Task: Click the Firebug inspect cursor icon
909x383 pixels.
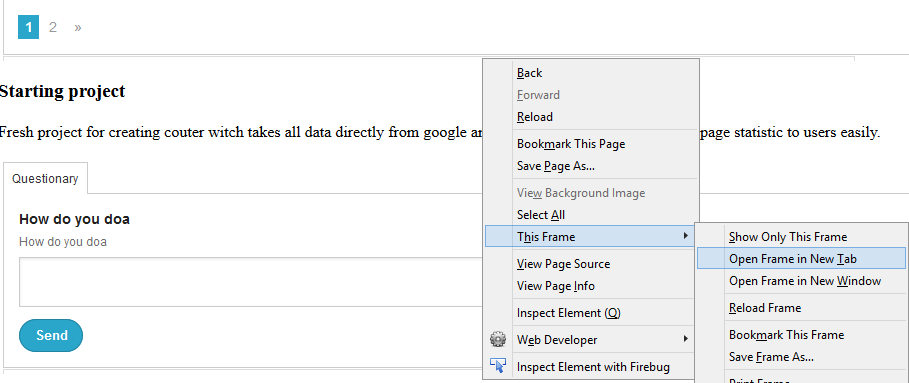Action: [x=497, y=366]
